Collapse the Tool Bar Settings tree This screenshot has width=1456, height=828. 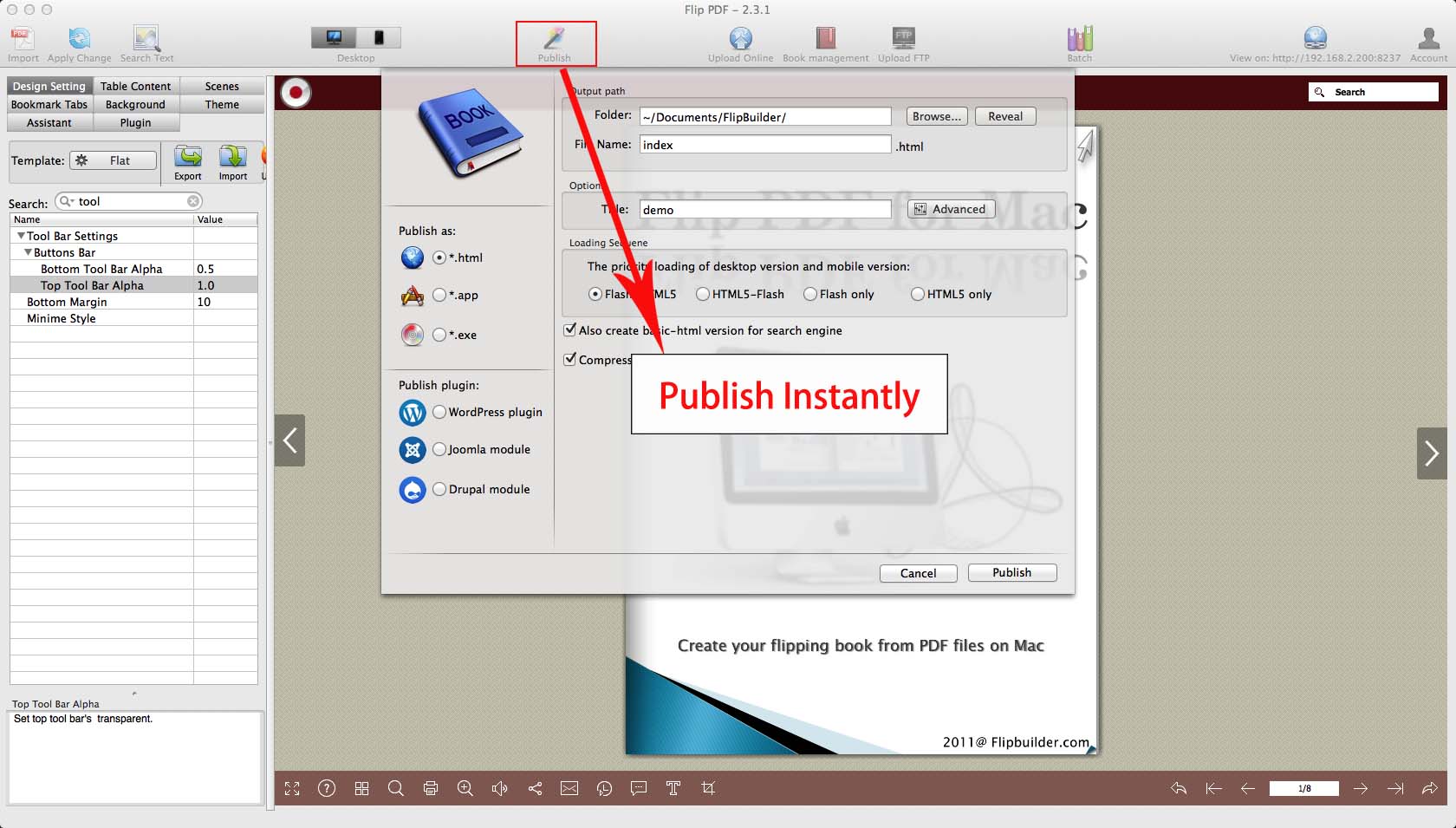(21, 236)
